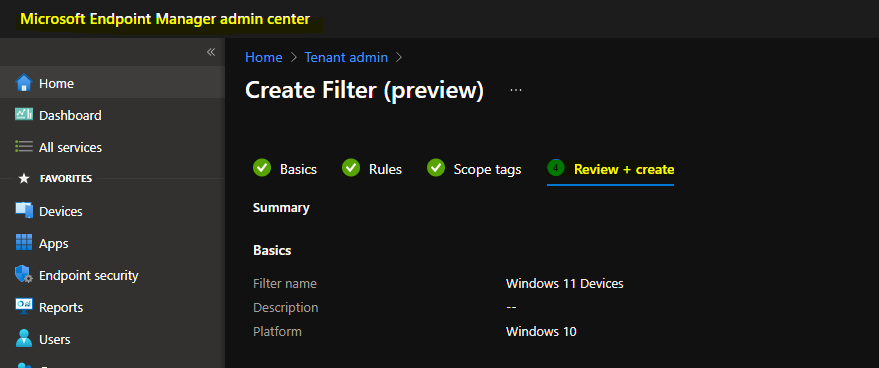Click the FAVORITES section label
Viewport: 879px width, 368px height.
66,178
